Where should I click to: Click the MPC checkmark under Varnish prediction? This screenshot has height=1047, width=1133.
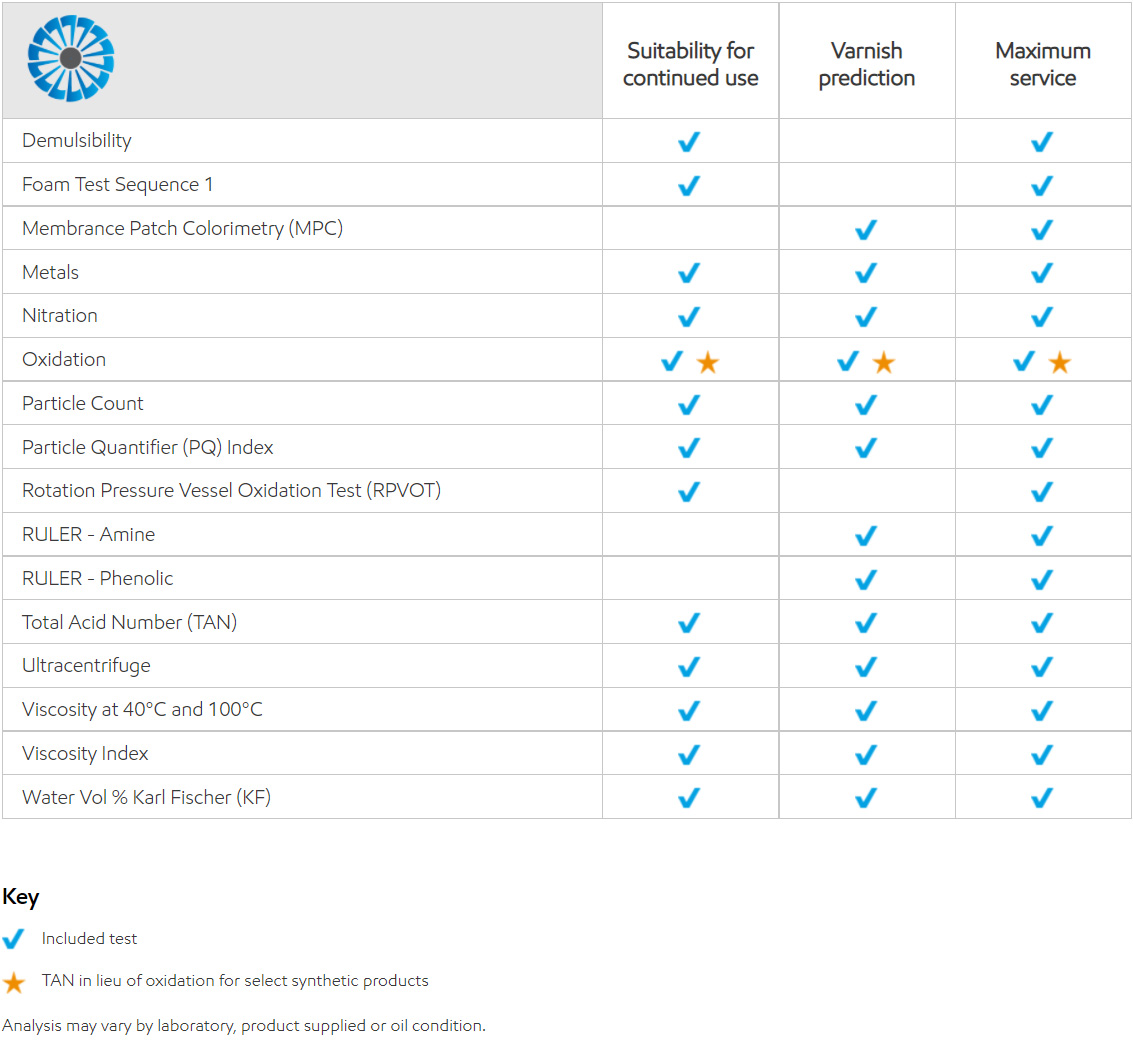[866, 230]
